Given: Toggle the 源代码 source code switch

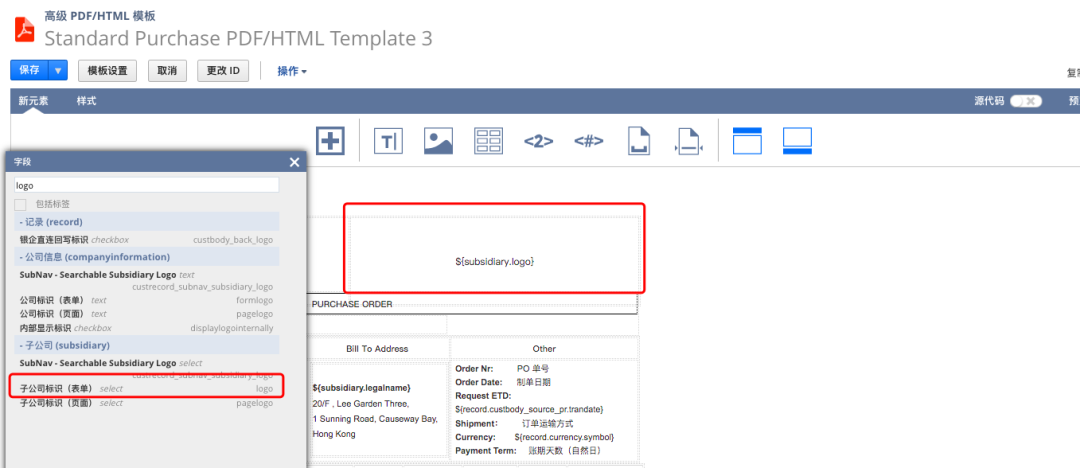Looking at the screenshot, I should tap(1026, 101).
